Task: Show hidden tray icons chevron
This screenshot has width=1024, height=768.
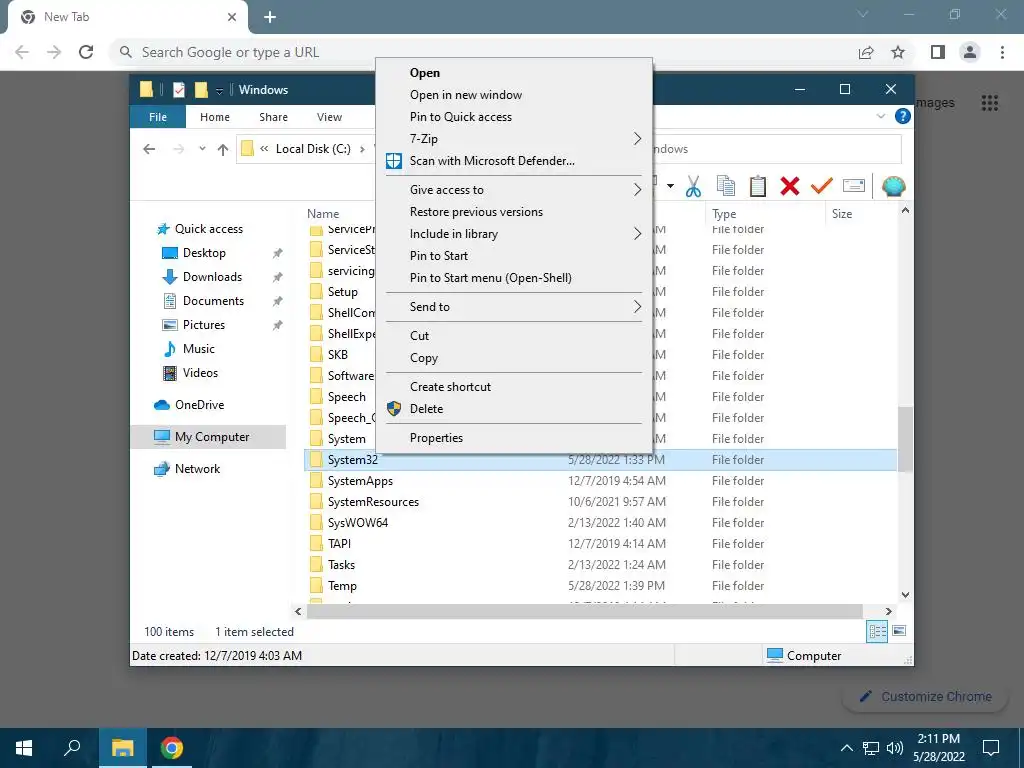Action: (846, 748)
